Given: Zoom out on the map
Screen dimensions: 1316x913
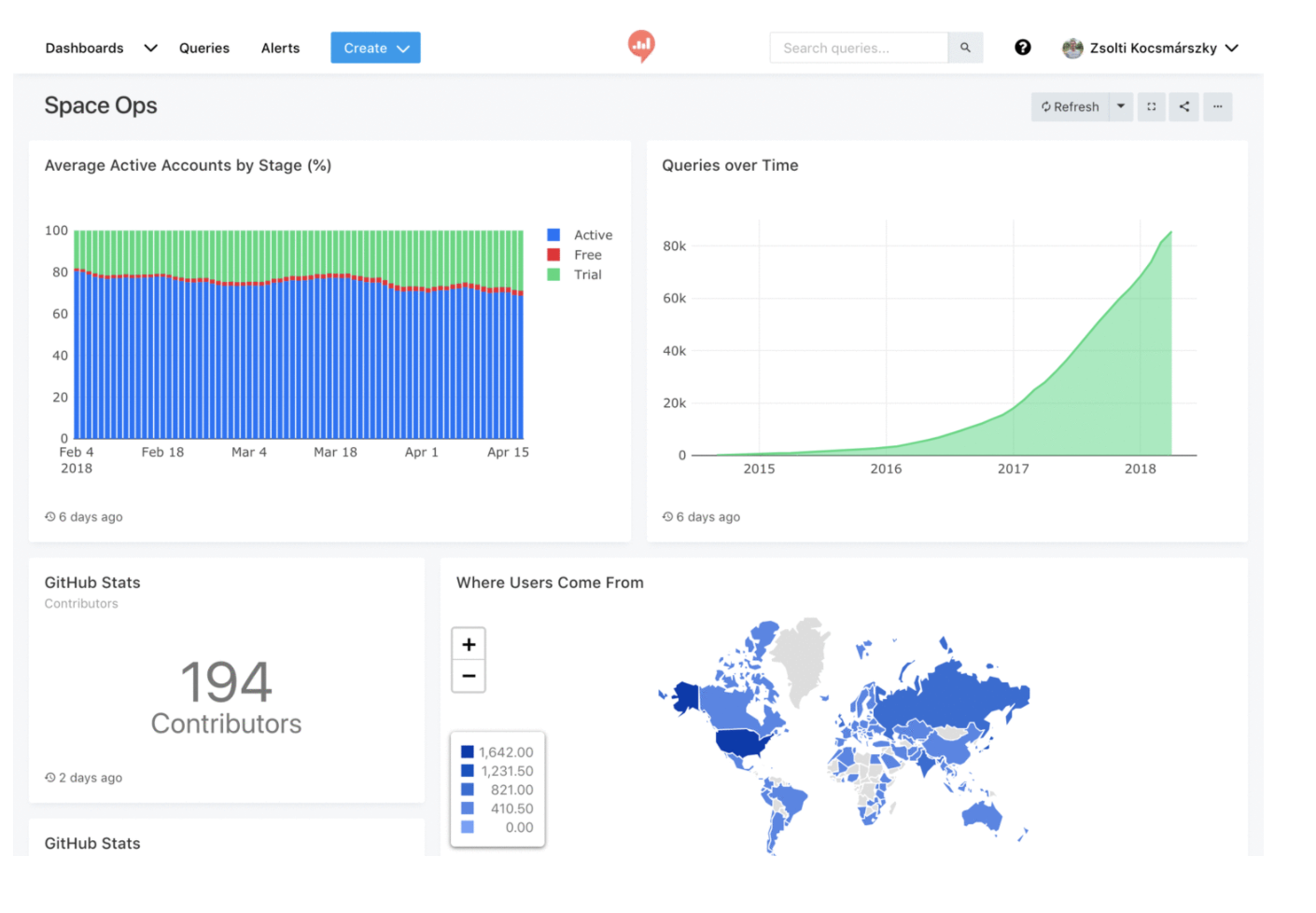Looking at the screenshot, I should click(x=469, y=676).
